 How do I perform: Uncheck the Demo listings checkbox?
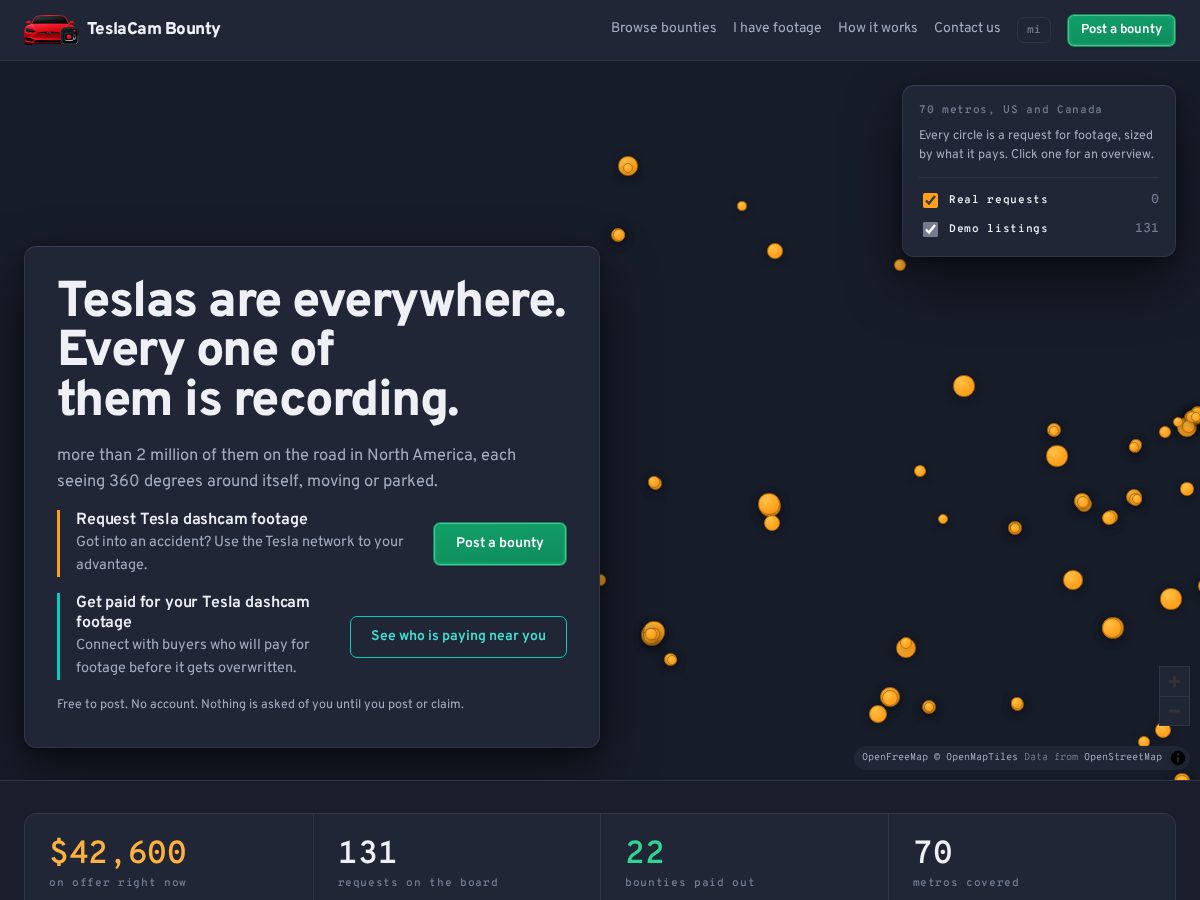(x=930, y=229)
